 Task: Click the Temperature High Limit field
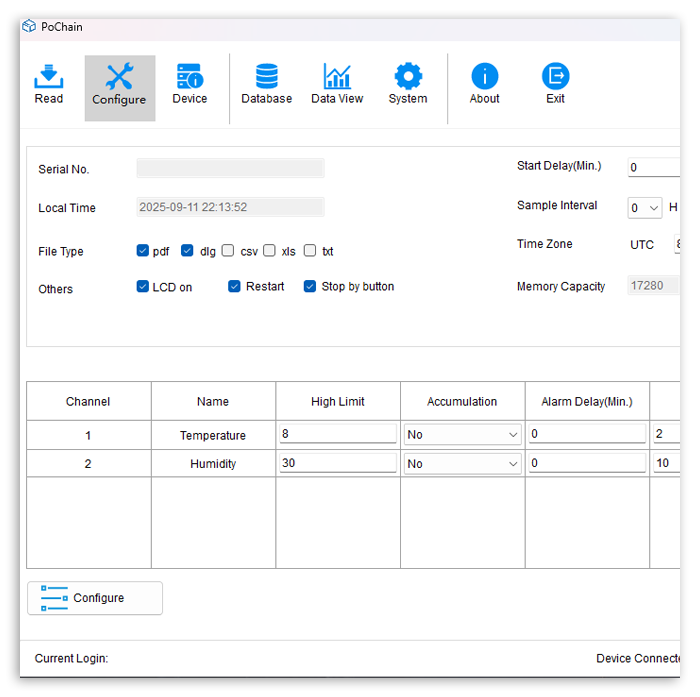point(338,435)
